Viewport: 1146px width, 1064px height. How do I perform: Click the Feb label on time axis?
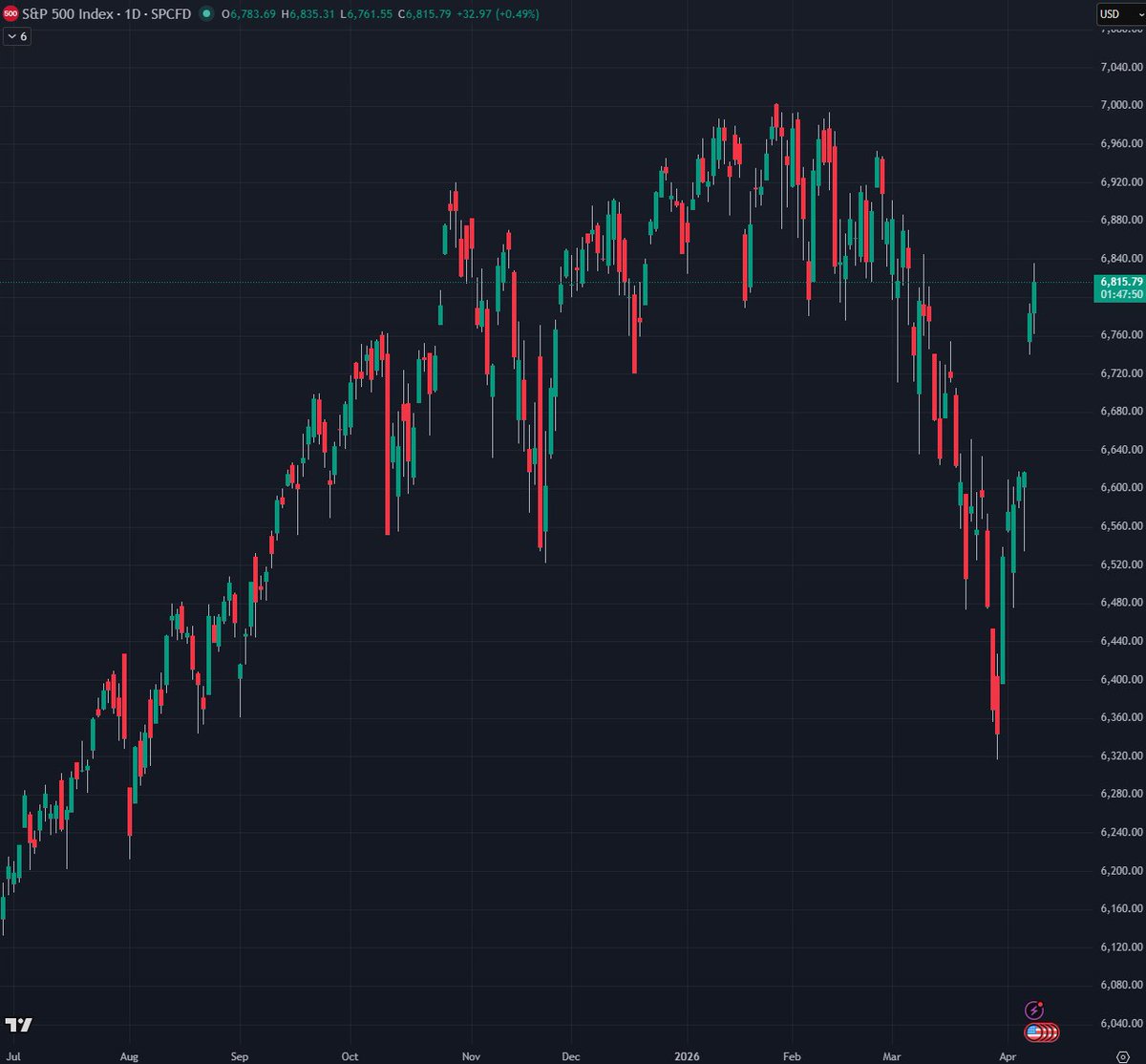(792, 1057)
